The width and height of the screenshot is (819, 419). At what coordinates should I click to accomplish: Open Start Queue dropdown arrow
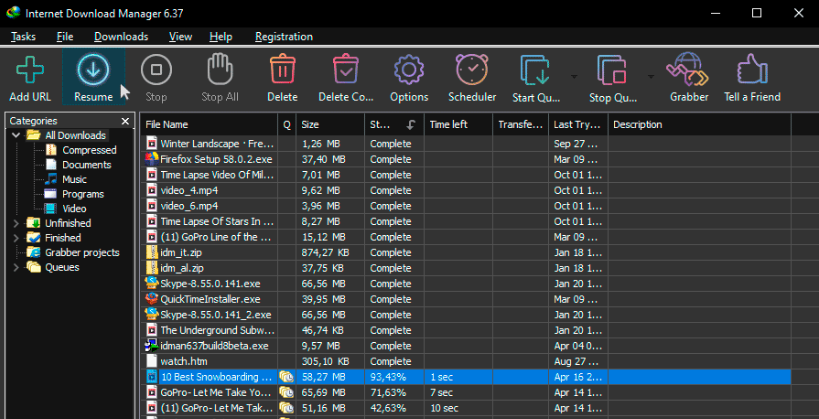point(574,77)
